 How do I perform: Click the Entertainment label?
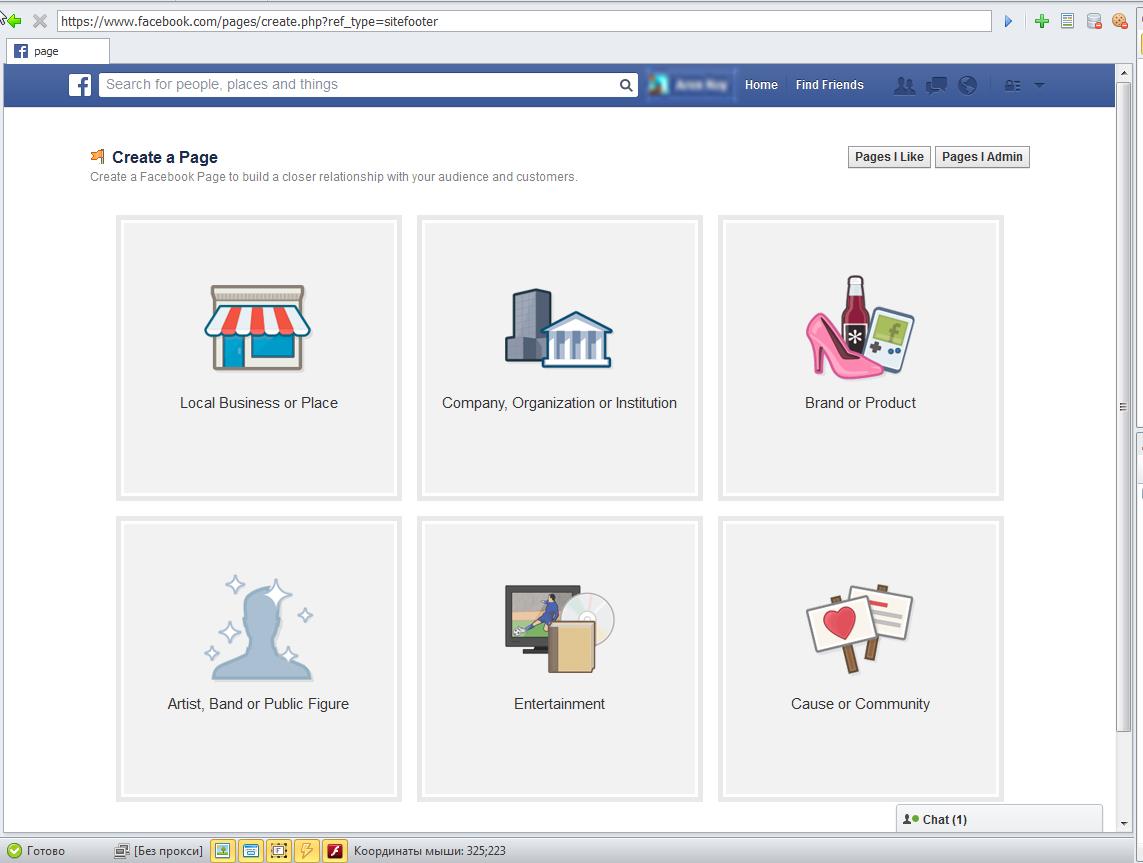tap(559, 703)
